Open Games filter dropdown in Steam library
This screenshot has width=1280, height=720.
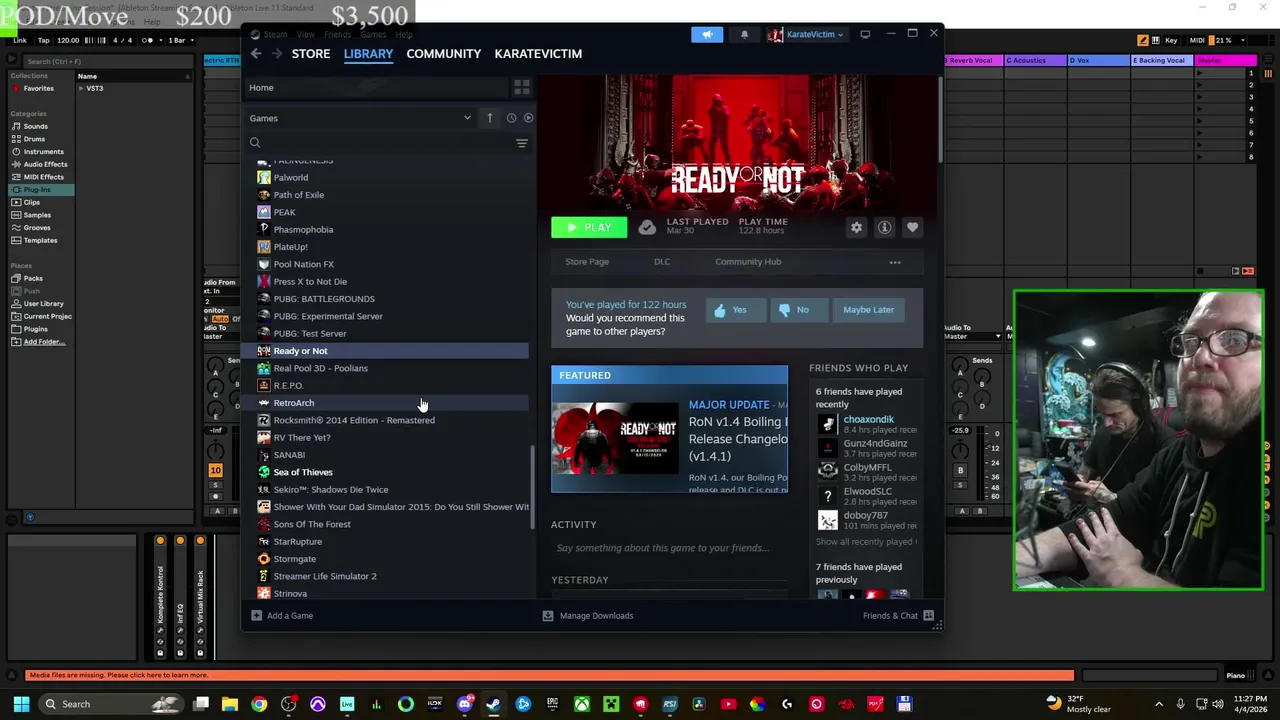(361, 118)
